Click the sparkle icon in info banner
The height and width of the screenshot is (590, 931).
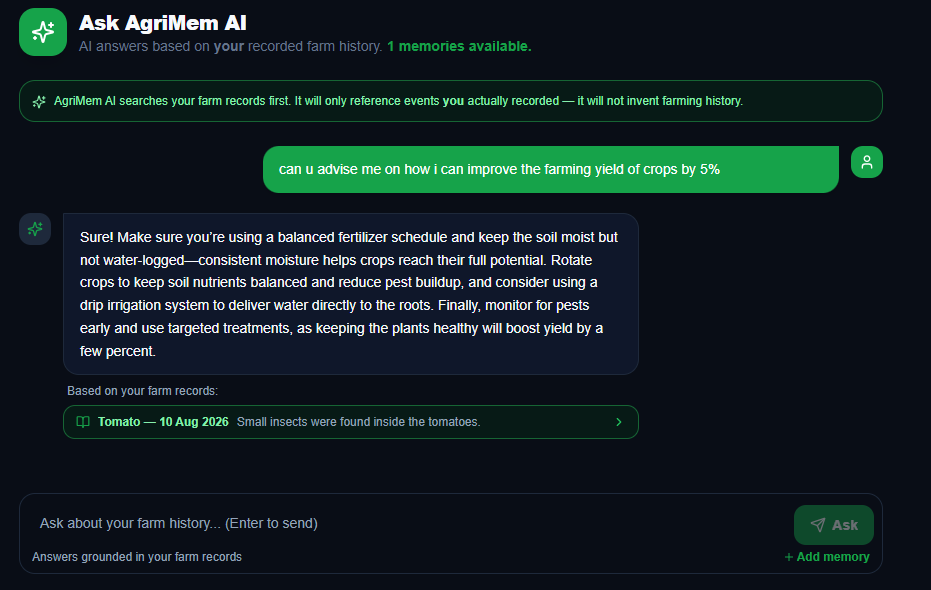[x=39, y=101]
